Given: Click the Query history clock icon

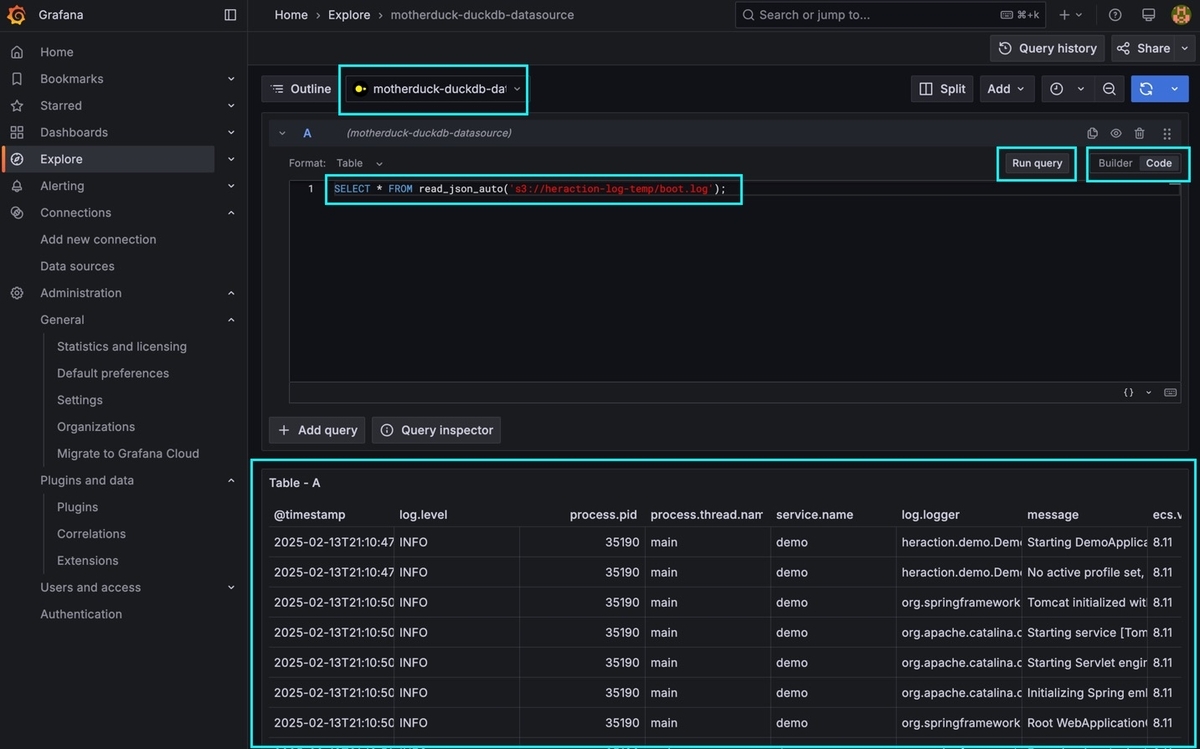Looking at the screenshot, I should (x=1005, y=48).
